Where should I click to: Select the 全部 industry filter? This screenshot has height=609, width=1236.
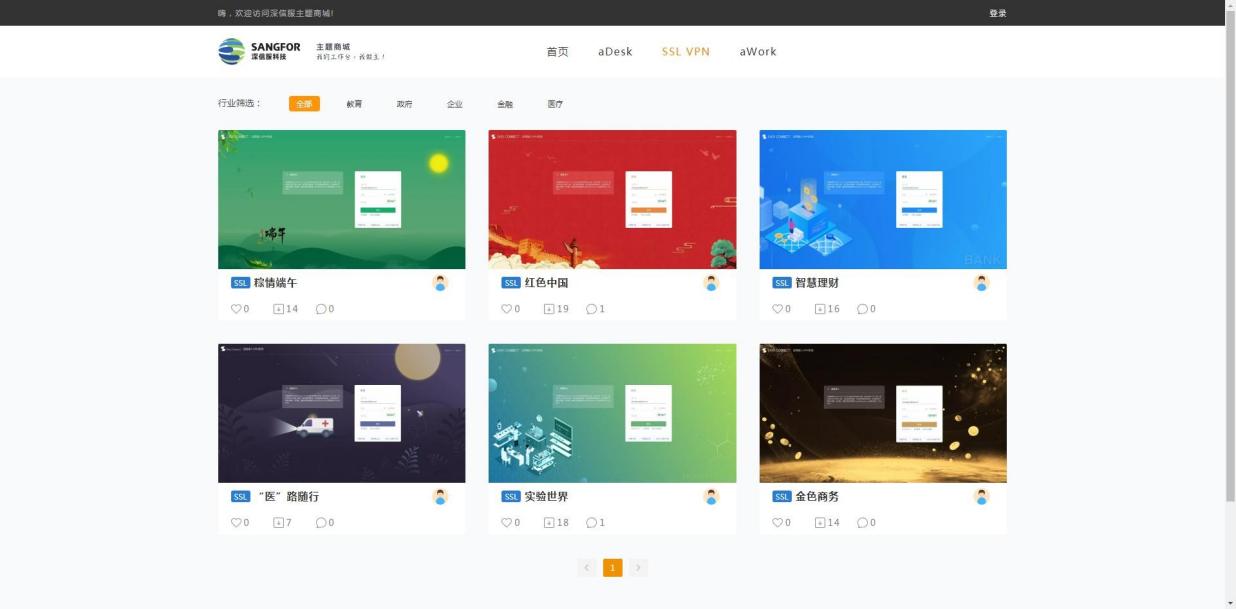tap(304, 104)
